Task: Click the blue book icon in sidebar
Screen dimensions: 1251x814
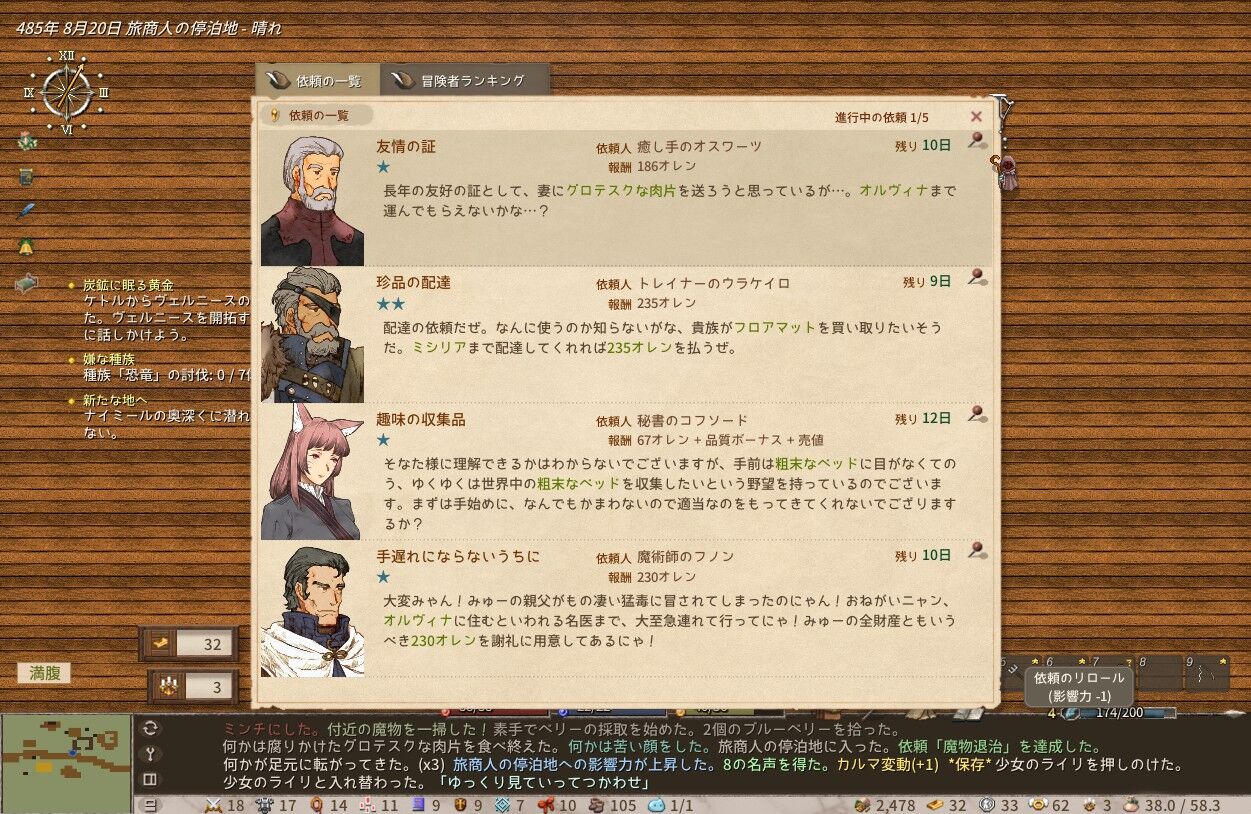Action: click(x=26, y=177)
